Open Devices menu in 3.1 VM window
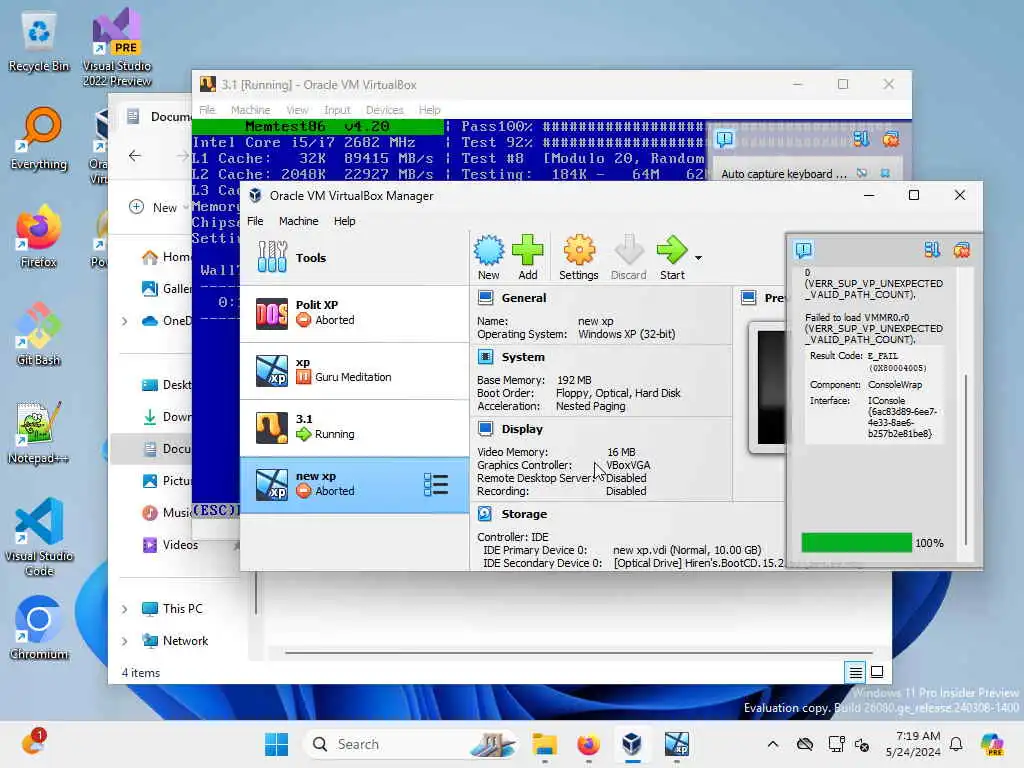The width and height of the screenshot is (1024, 768). (x=385, y=110)
